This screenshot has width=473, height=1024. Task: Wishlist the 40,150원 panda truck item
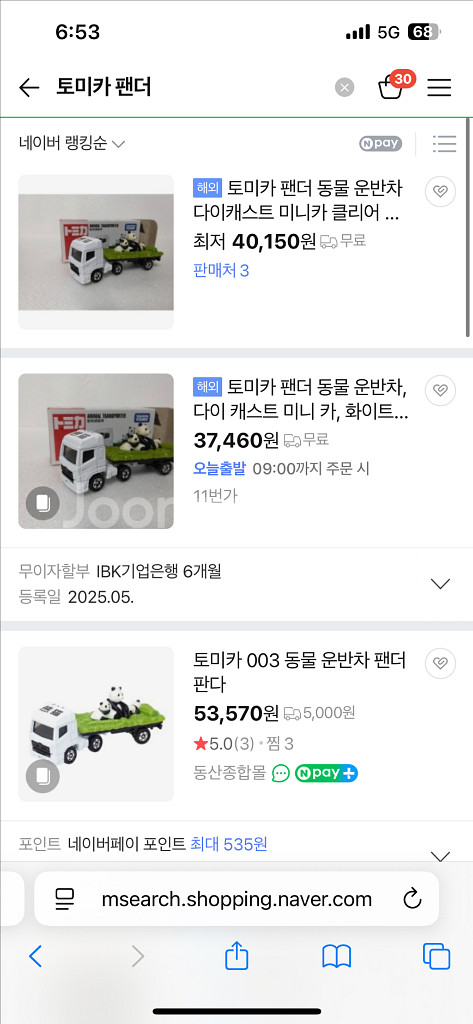[440, 192]
